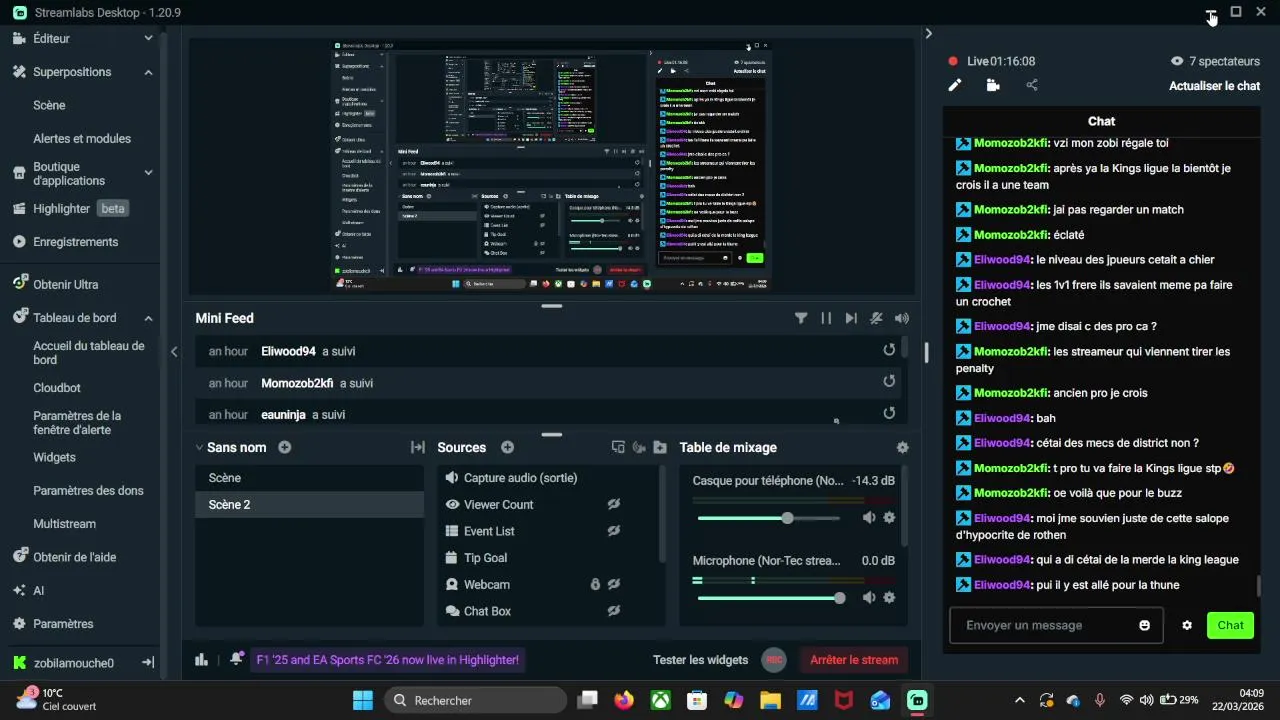This screenshot has width=1280, height=720.
Task: Open the performance stats bar chart icon
Action: coord(201,659)
